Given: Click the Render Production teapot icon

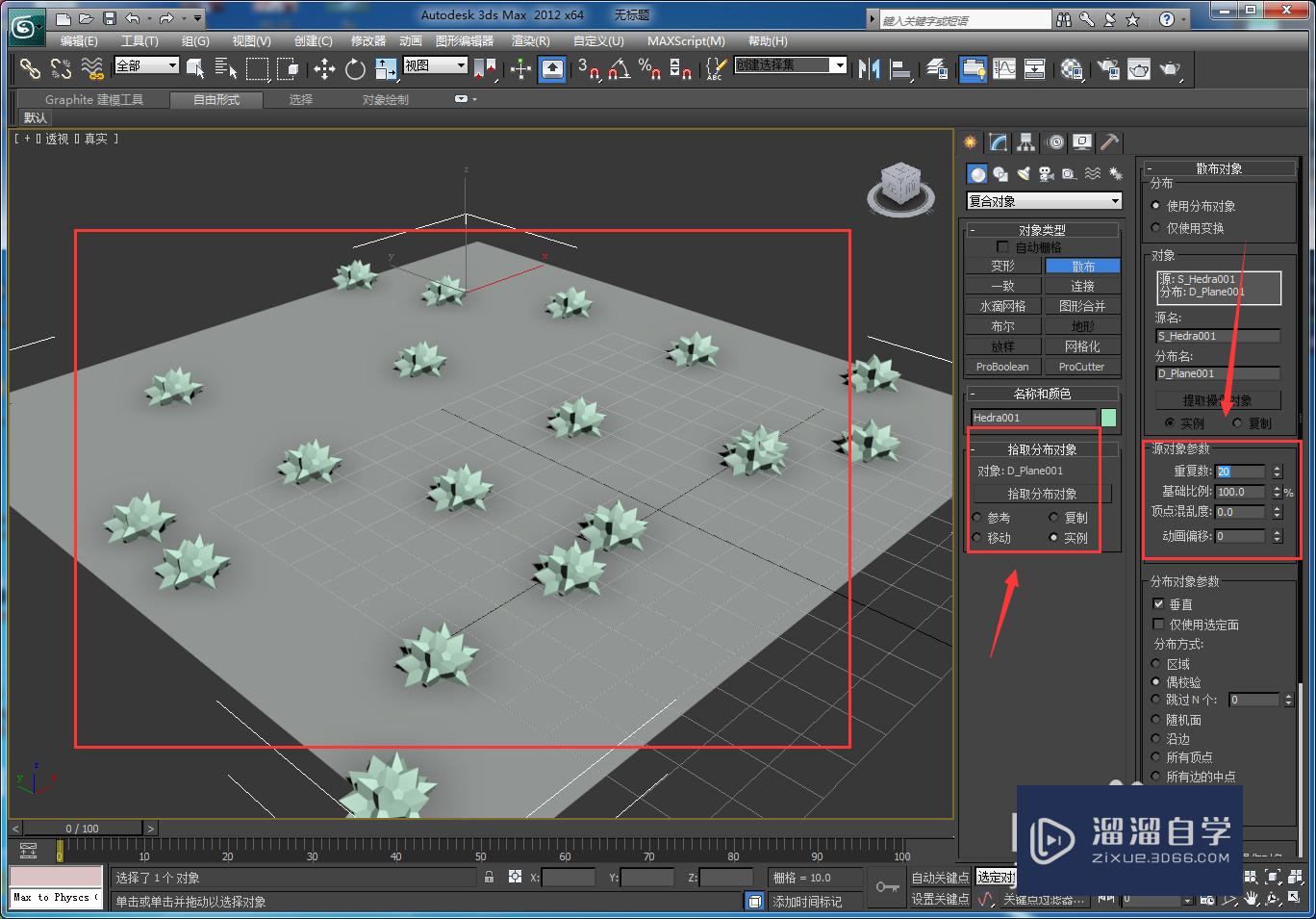Looking at the screenshot, I should click(x=1170, y=68).
